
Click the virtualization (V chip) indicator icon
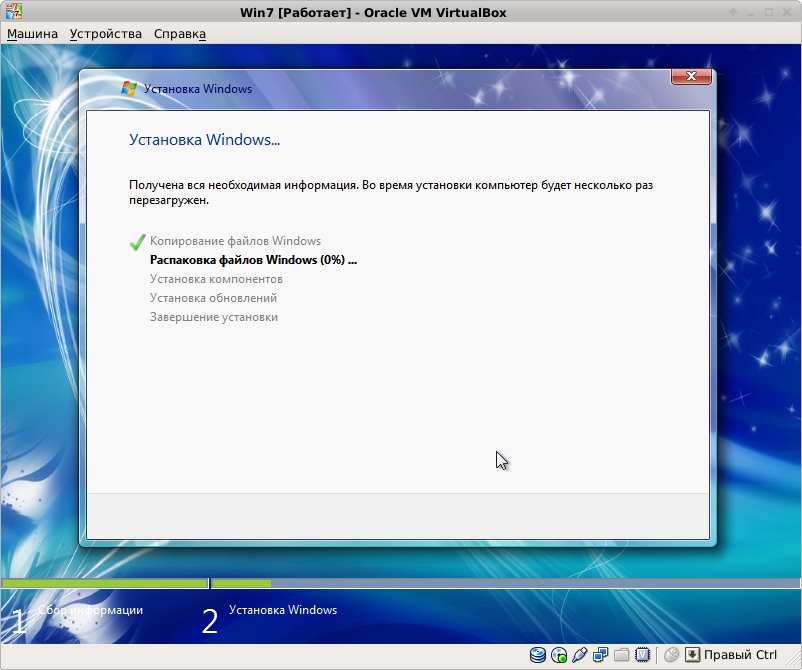pos(642,655)
